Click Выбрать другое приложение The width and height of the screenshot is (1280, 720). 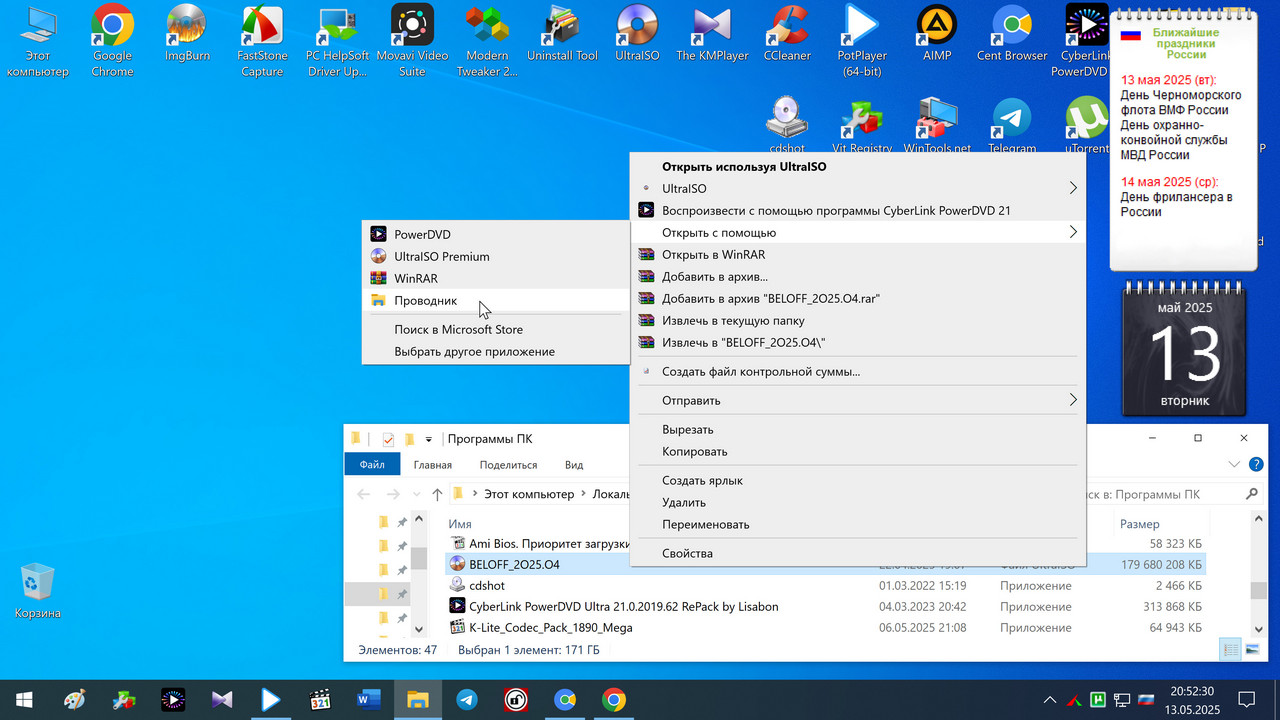click(x=496, y=351)
